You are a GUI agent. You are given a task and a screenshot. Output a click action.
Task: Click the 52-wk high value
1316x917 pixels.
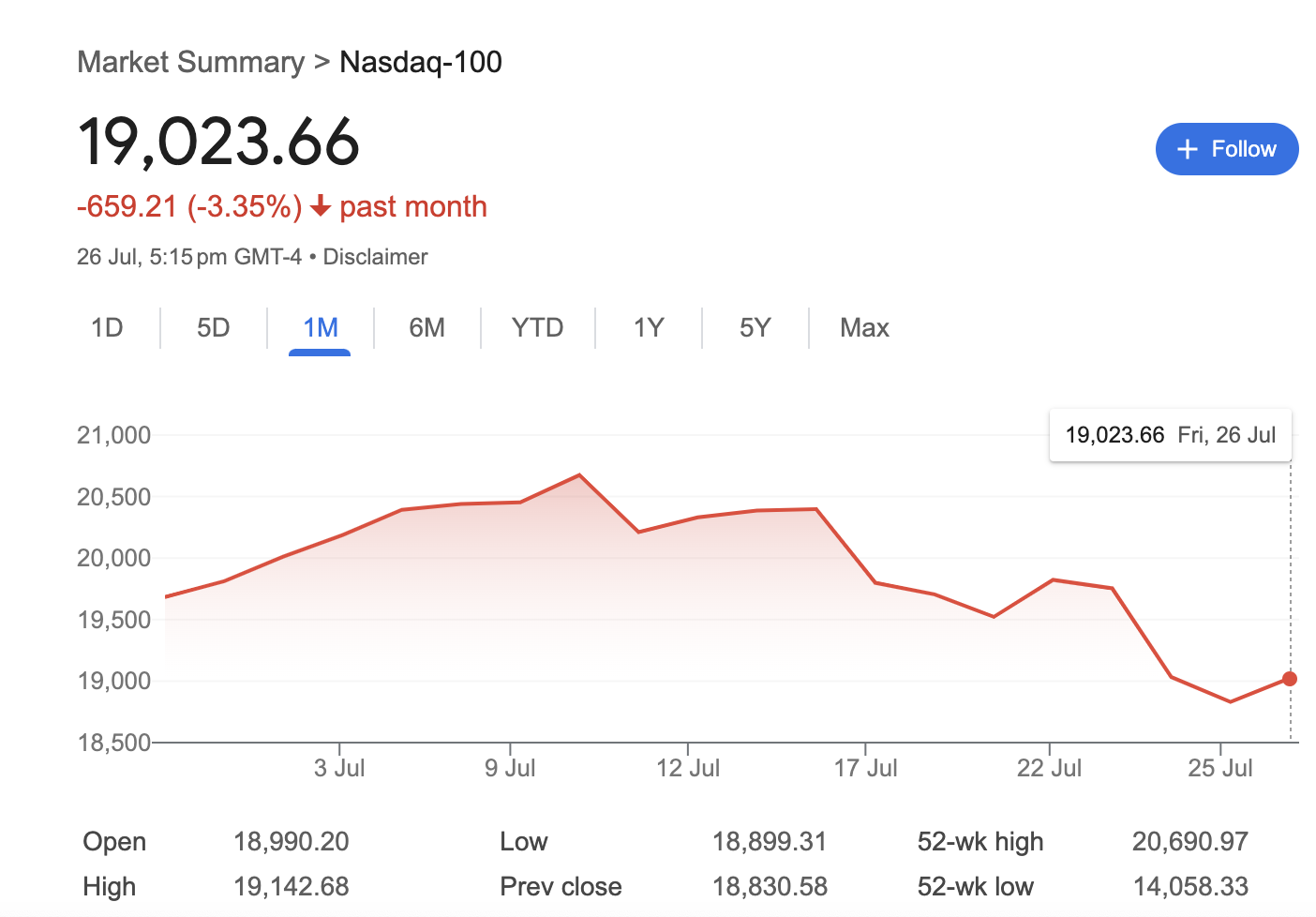(x=1189, y=842)
